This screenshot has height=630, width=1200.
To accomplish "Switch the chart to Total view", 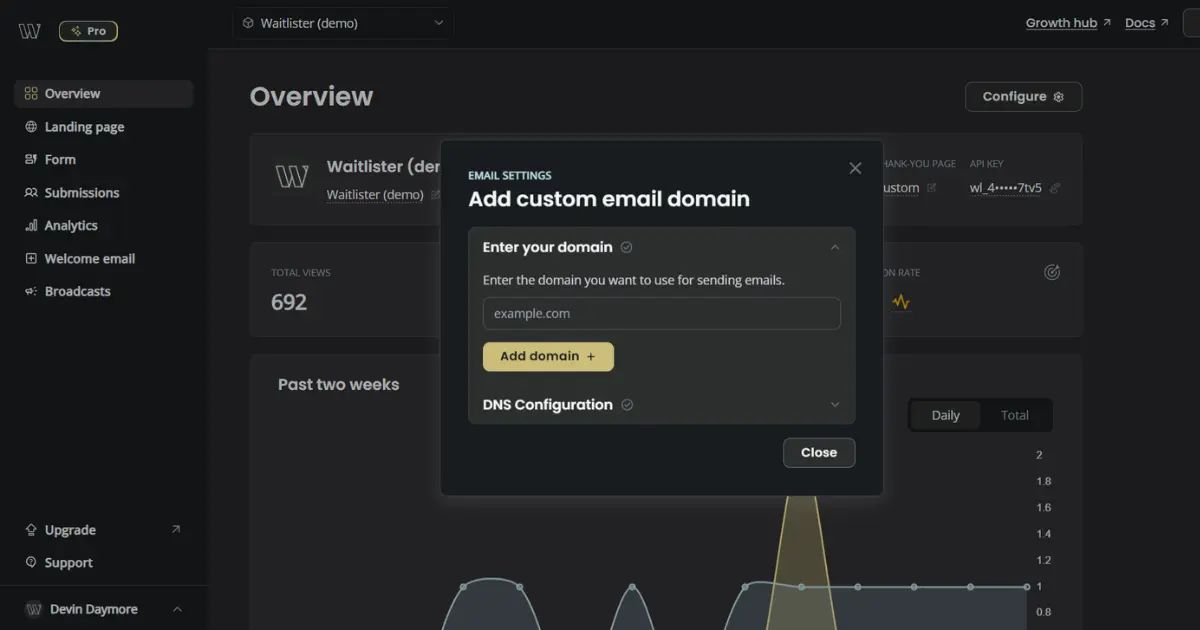I will (x=1015, y=415).
